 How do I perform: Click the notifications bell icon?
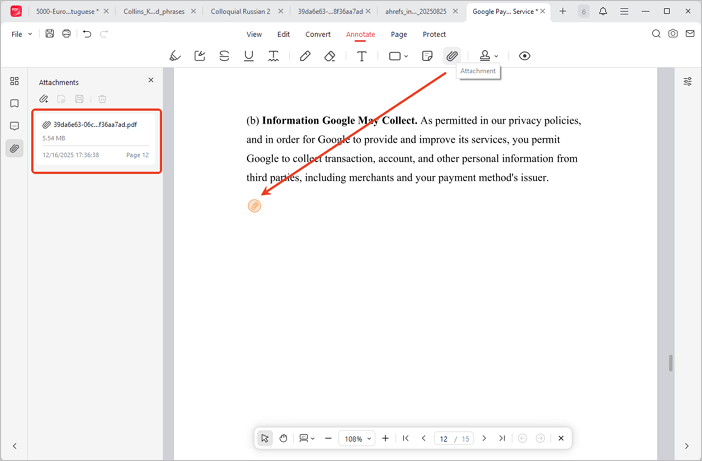pos(603,11)
